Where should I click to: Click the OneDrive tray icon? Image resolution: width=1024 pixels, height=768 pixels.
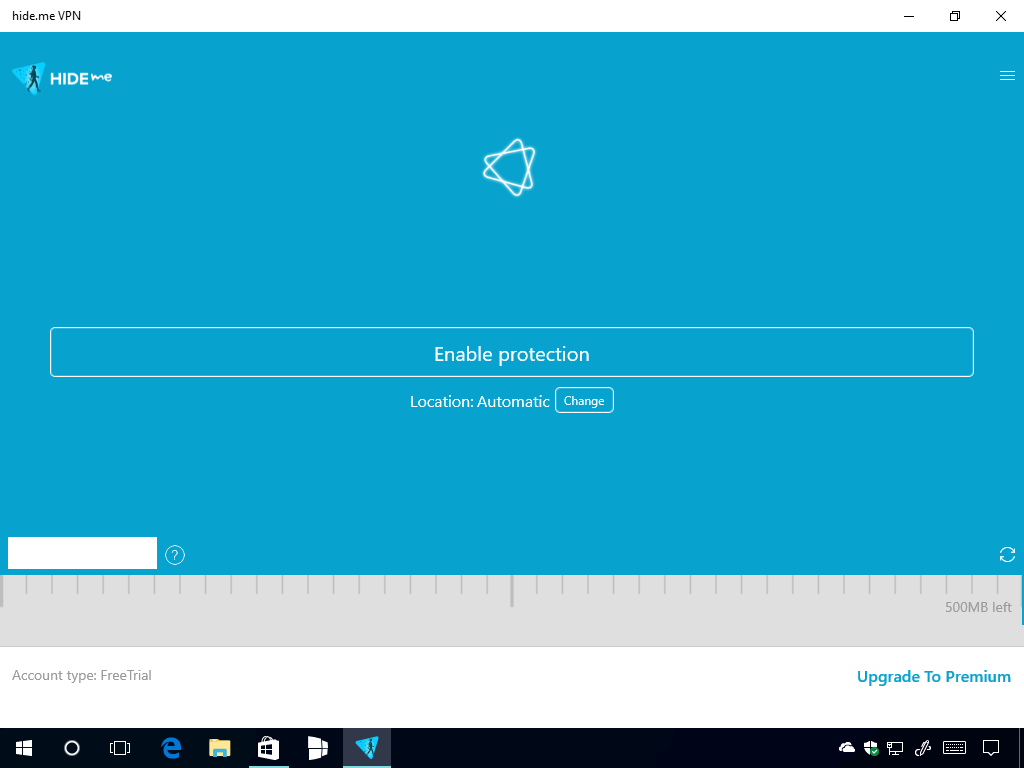tap(847, 747)
